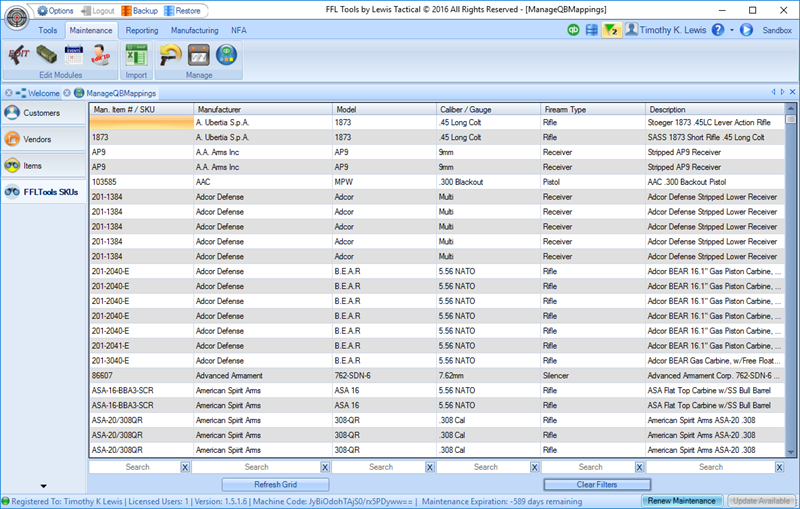Clear Description search with X button
Screen dimensions: 800x509
point(780,467)
